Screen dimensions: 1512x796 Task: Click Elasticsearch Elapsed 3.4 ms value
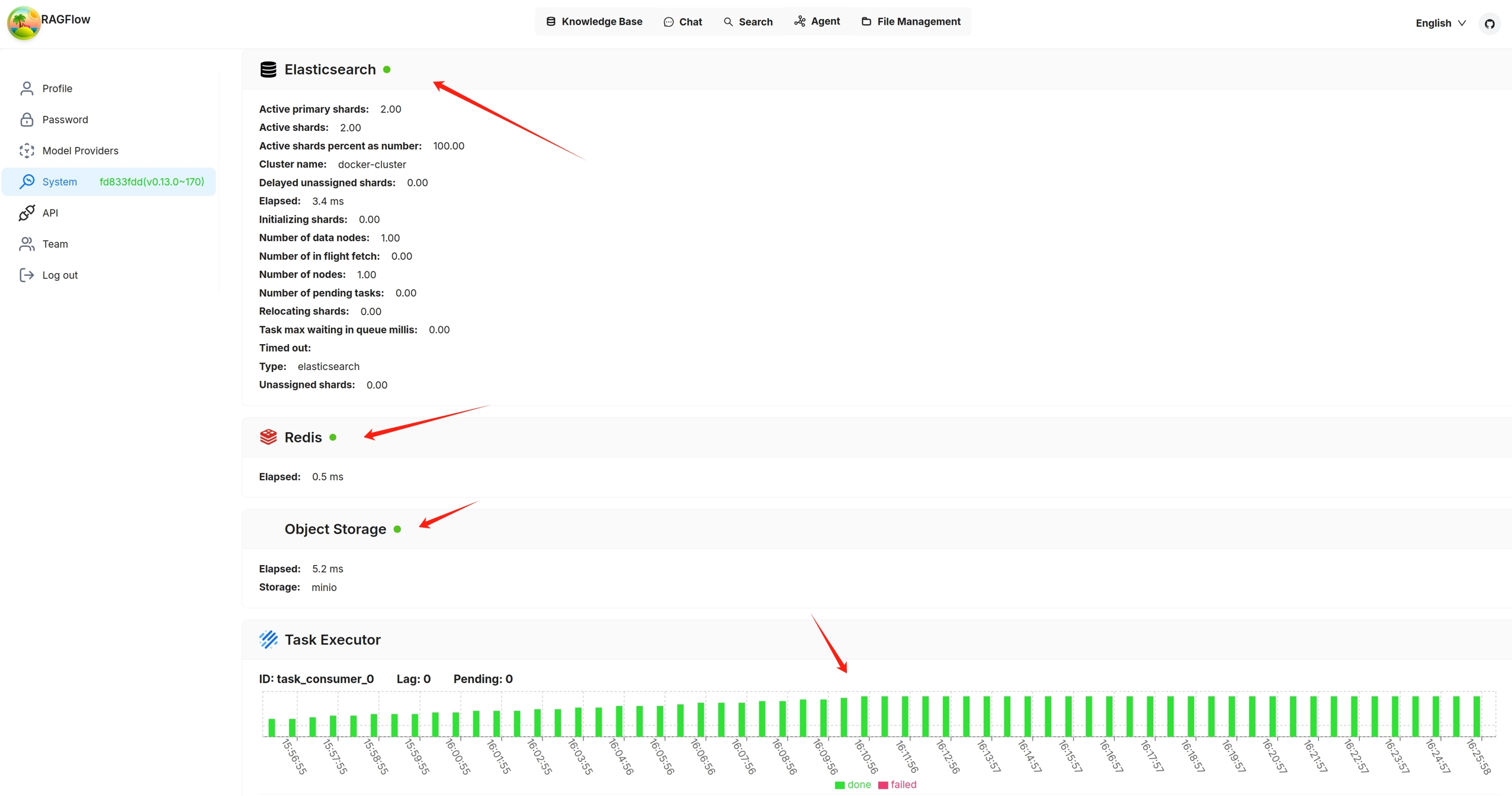[328, 201]
